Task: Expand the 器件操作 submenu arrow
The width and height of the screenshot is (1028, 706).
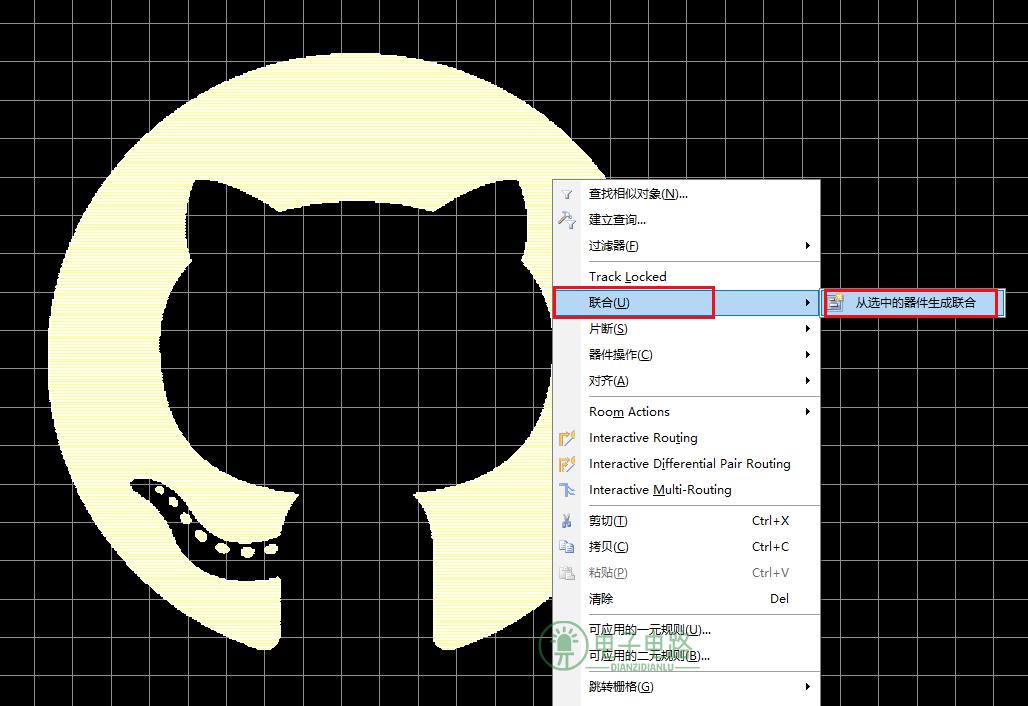Action: click(808, 355)
